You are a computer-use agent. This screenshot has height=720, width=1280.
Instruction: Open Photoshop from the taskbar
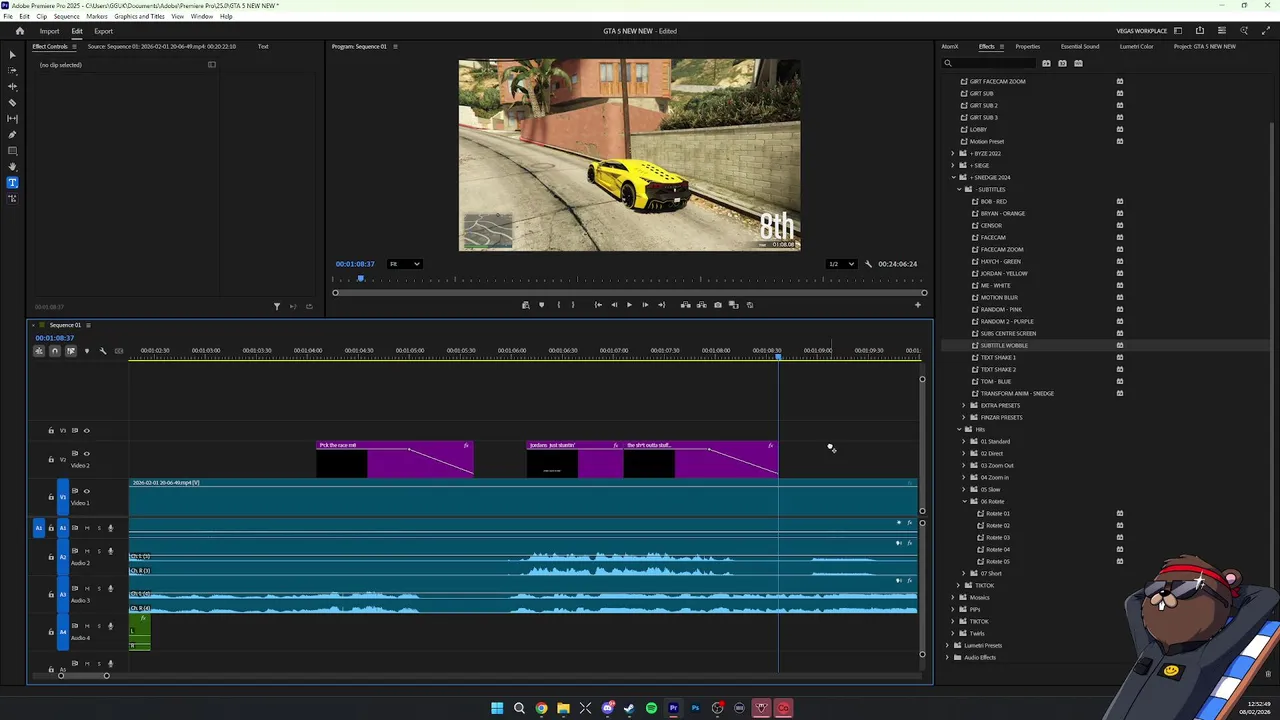pyautogui.click(x=695, y=708)
